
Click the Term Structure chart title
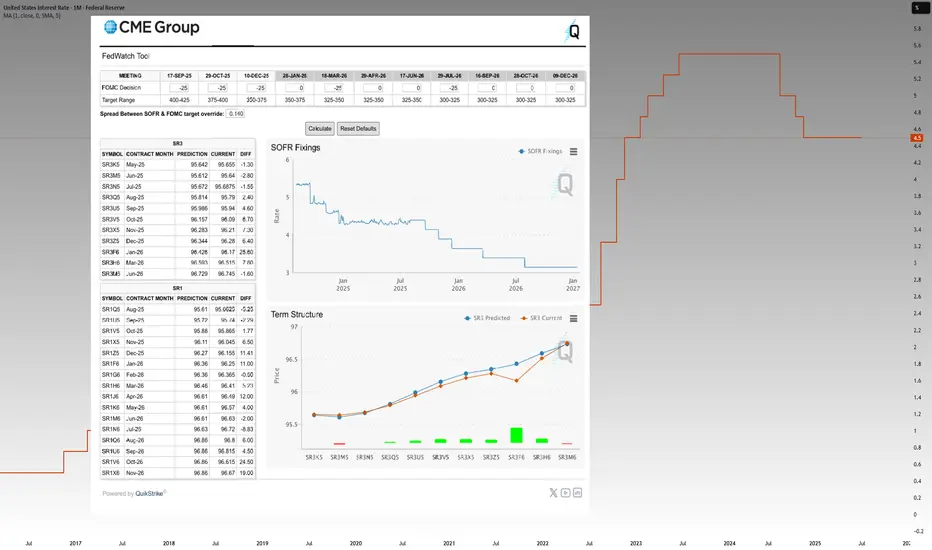297,315
